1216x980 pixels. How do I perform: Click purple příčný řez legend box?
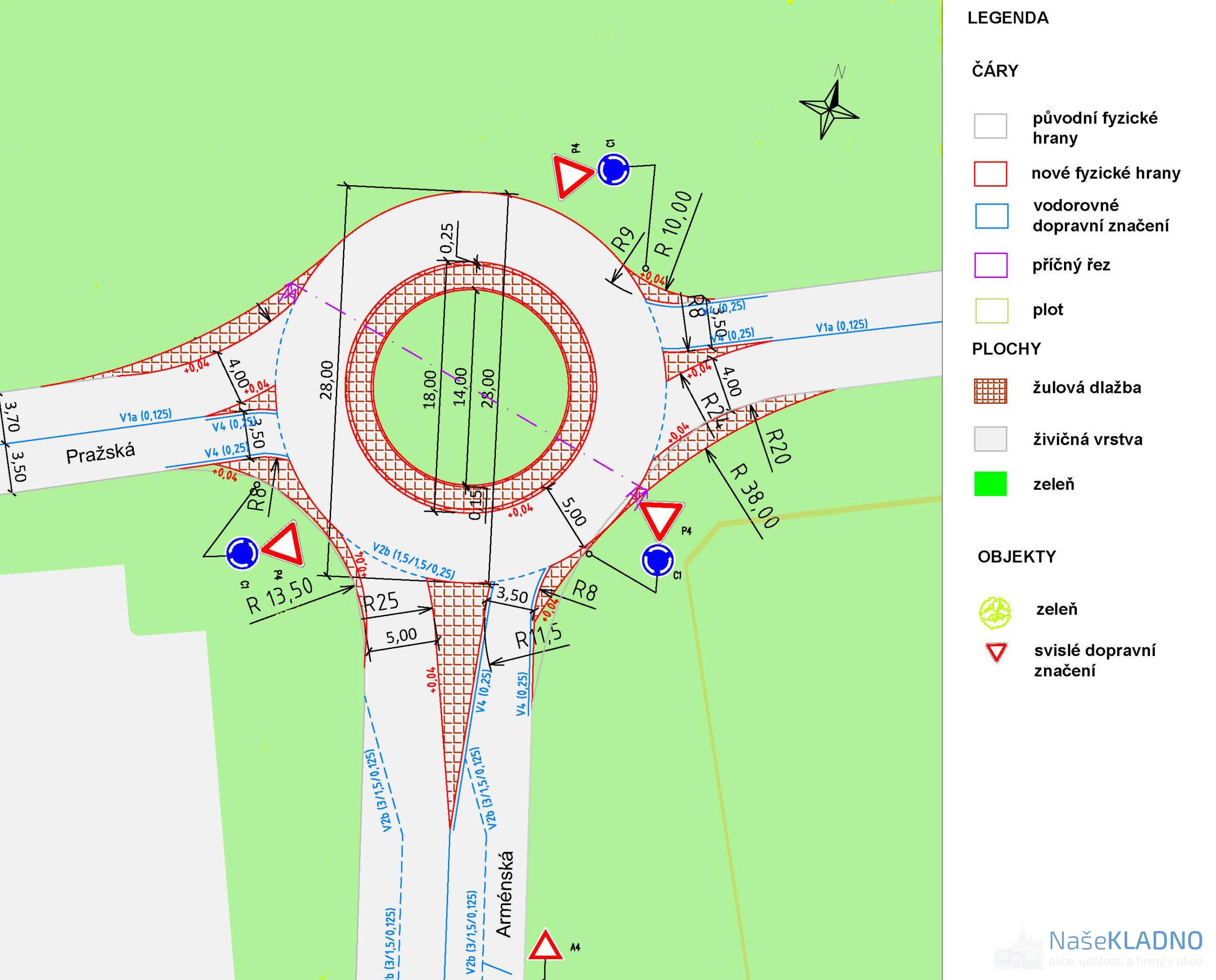991,266
